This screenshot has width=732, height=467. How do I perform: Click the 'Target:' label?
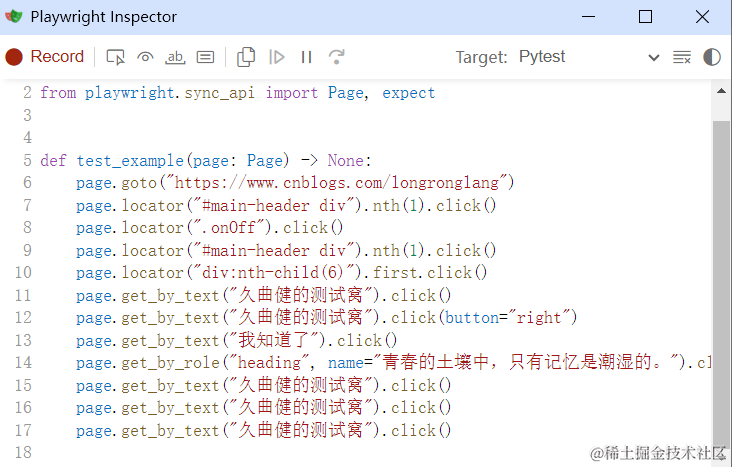tap(481, 57)
